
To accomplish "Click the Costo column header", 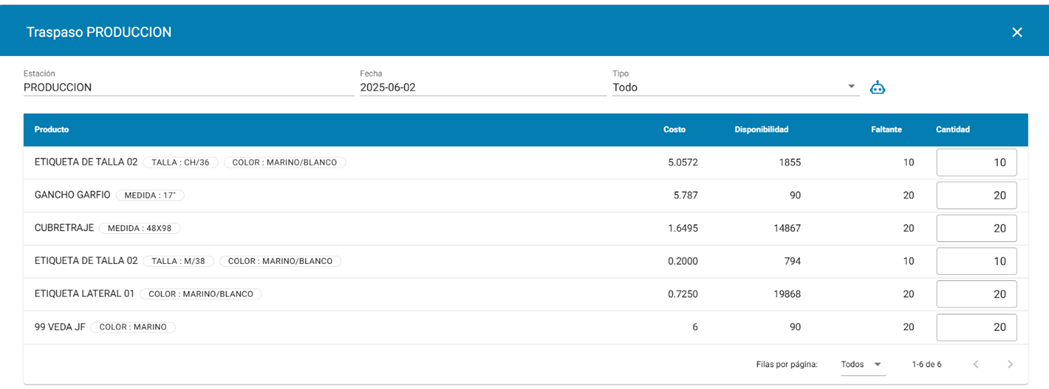I will point(674,129).
